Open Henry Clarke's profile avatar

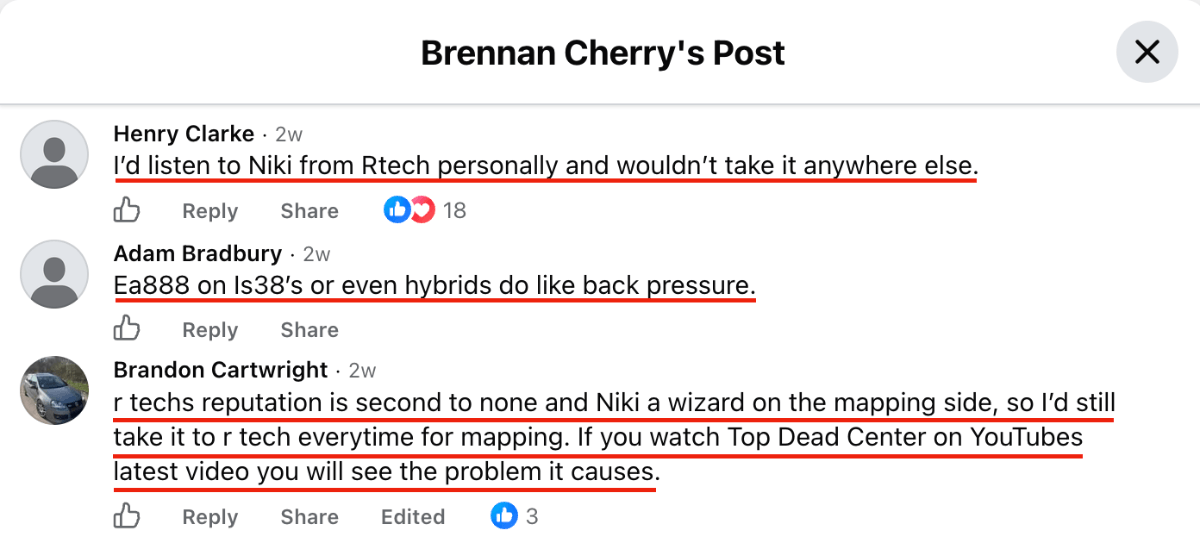click(x=55, y=154)
